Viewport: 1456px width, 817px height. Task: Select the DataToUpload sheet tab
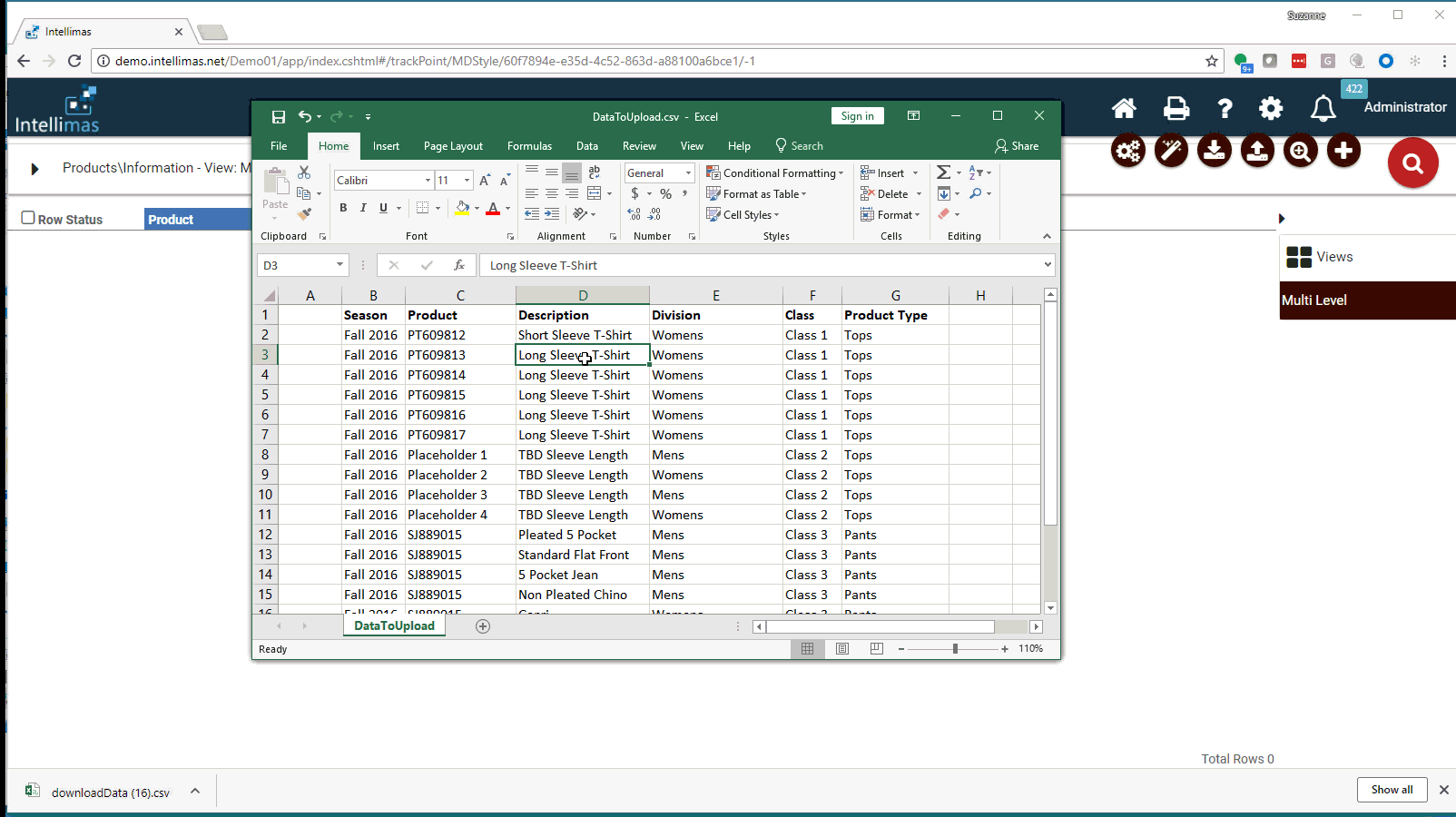coord(393,626)
